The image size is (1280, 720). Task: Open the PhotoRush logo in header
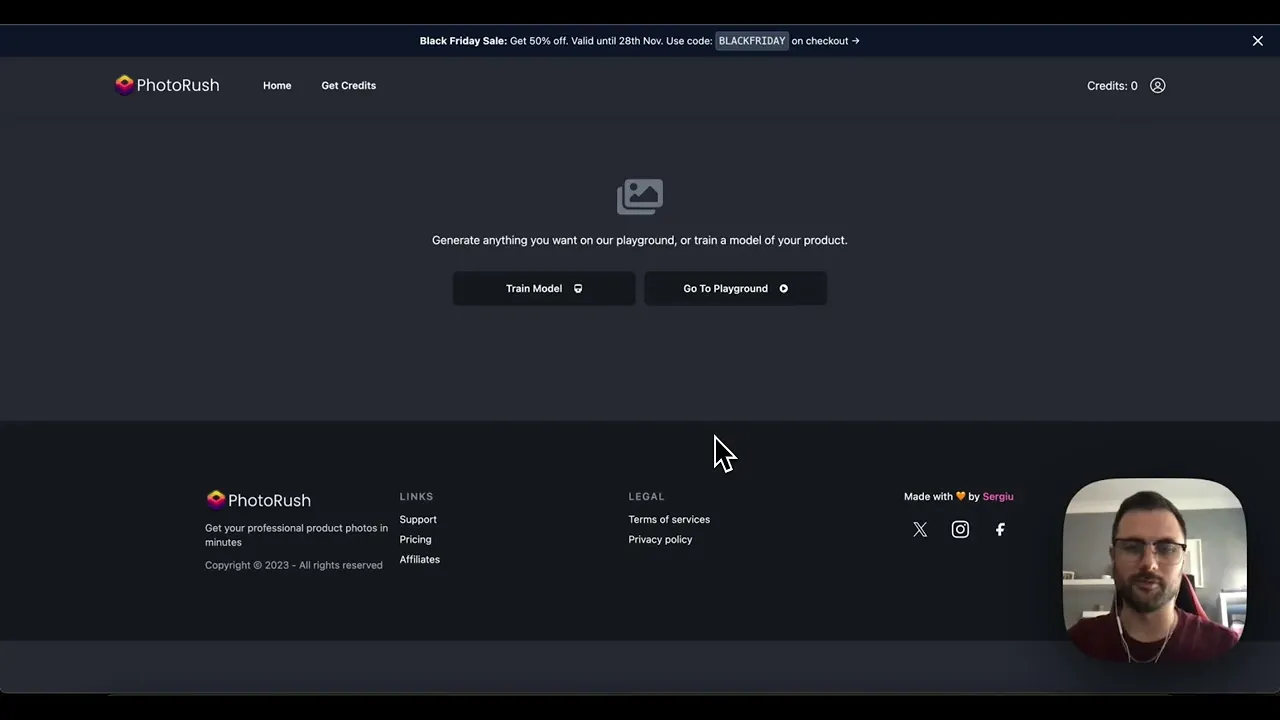pos(167,85)
